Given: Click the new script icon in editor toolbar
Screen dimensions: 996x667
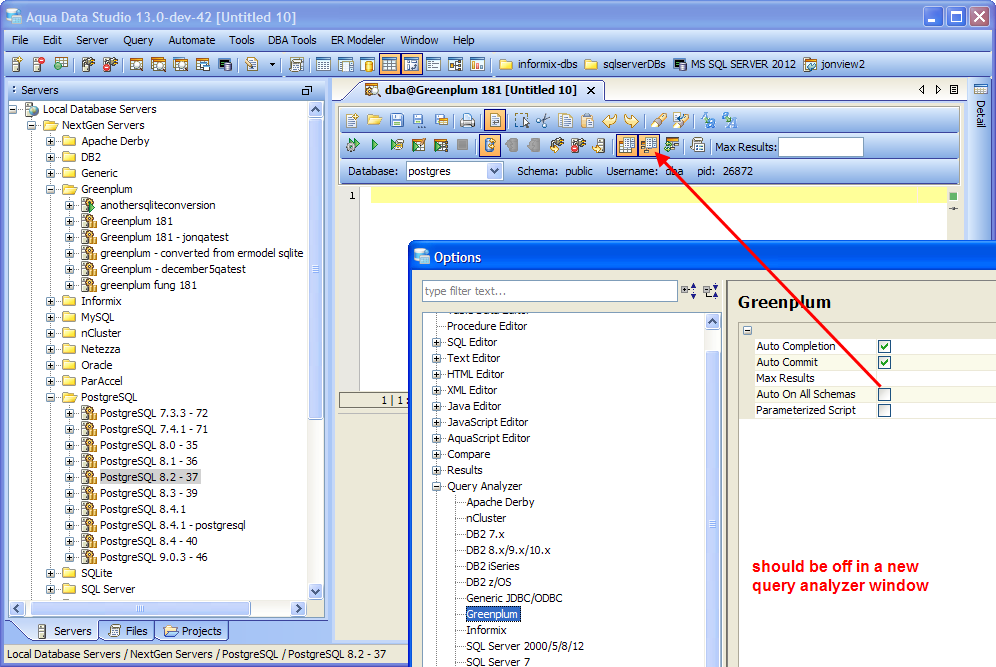Looking at the screenshot, I should [x=353, y=120].
